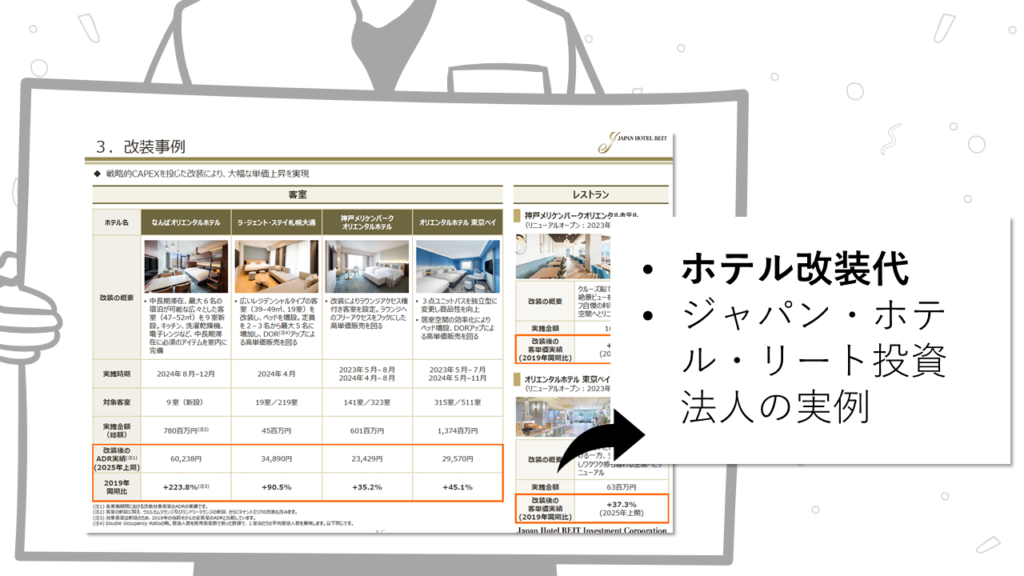
Task: Click the bold ホテル改装代 text
Action: click(x=795, y=270)
